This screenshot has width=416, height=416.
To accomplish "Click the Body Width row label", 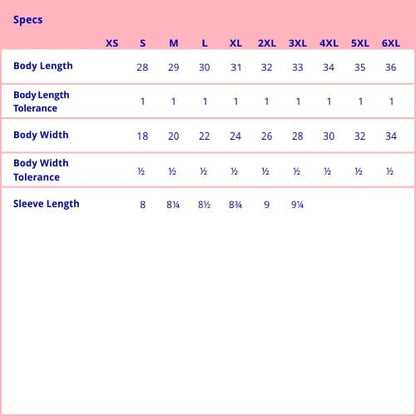I will click(41, 135).
